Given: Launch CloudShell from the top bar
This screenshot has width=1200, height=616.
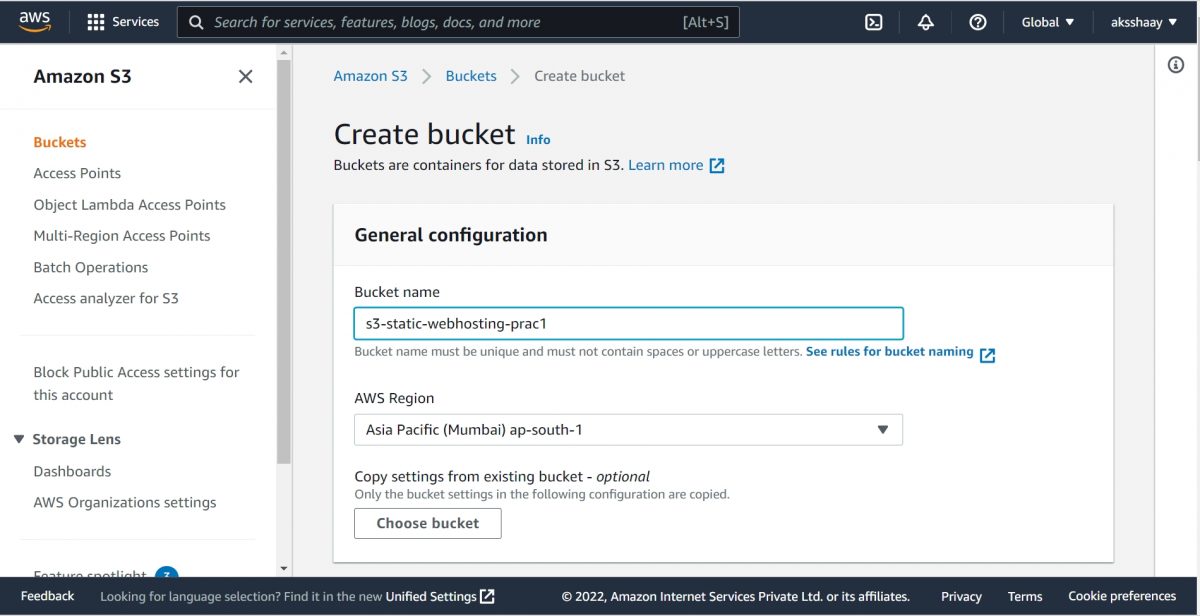Looking at the screenshot, I should point(873,21).
